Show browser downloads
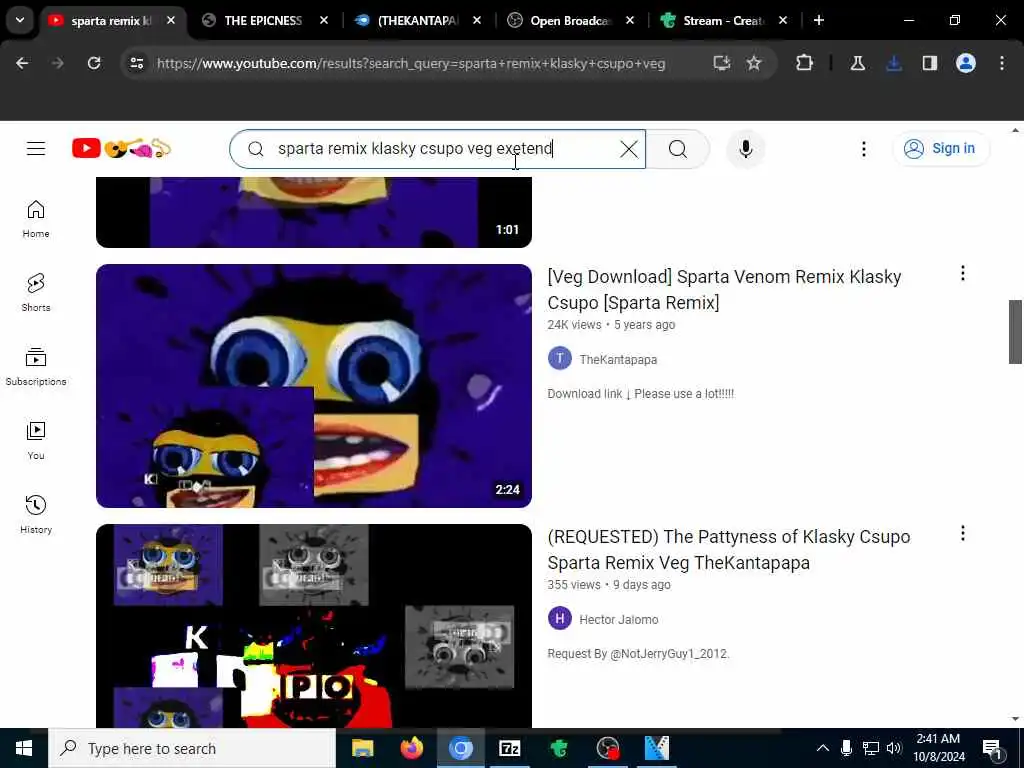The height and width of the screenshot is (768, 1024). 894,63
